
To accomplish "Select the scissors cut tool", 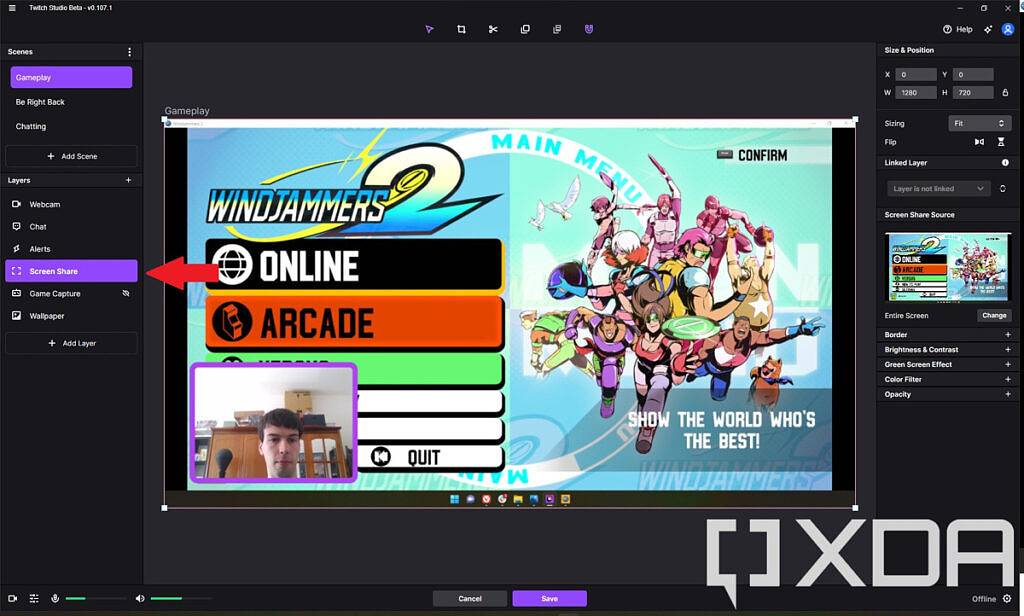I will click(493, 29).
